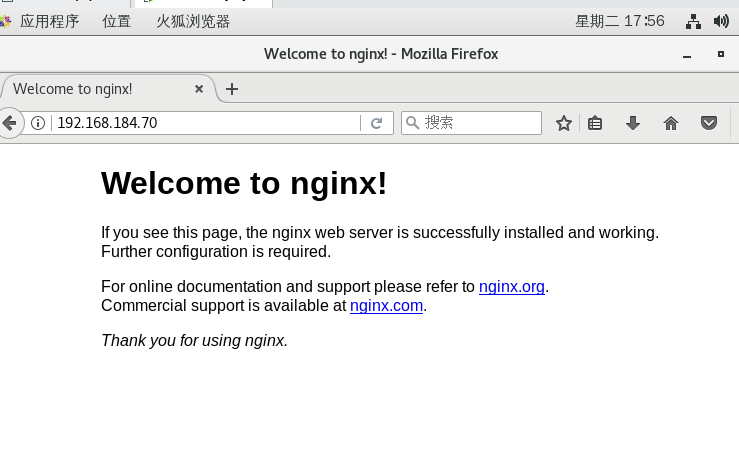
Task: Click the 'Thank you for using nginx.' text
Action: tap(194, 340)
